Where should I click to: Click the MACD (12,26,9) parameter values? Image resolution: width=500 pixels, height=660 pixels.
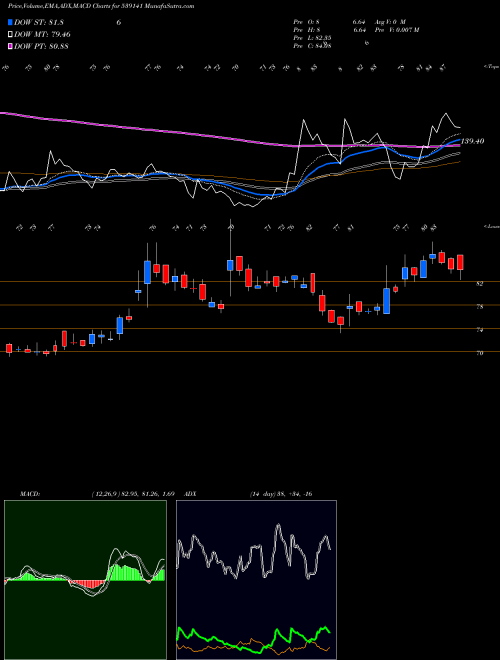[x=133, y=494]
